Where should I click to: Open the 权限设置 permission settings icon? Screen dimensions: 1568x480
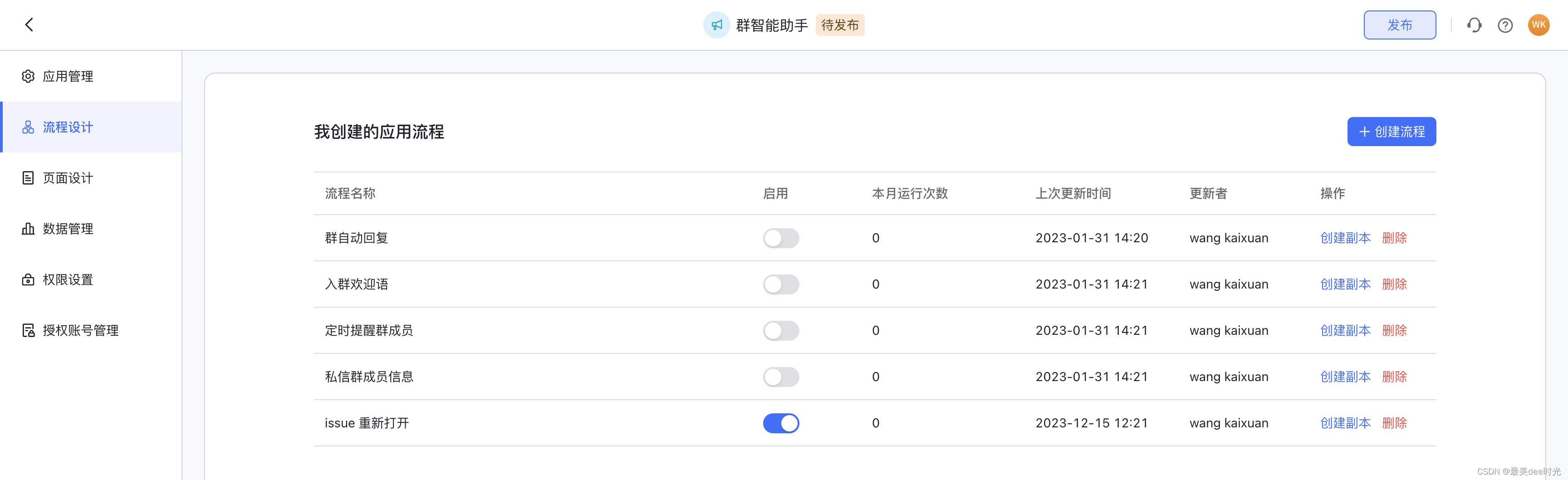27,279
